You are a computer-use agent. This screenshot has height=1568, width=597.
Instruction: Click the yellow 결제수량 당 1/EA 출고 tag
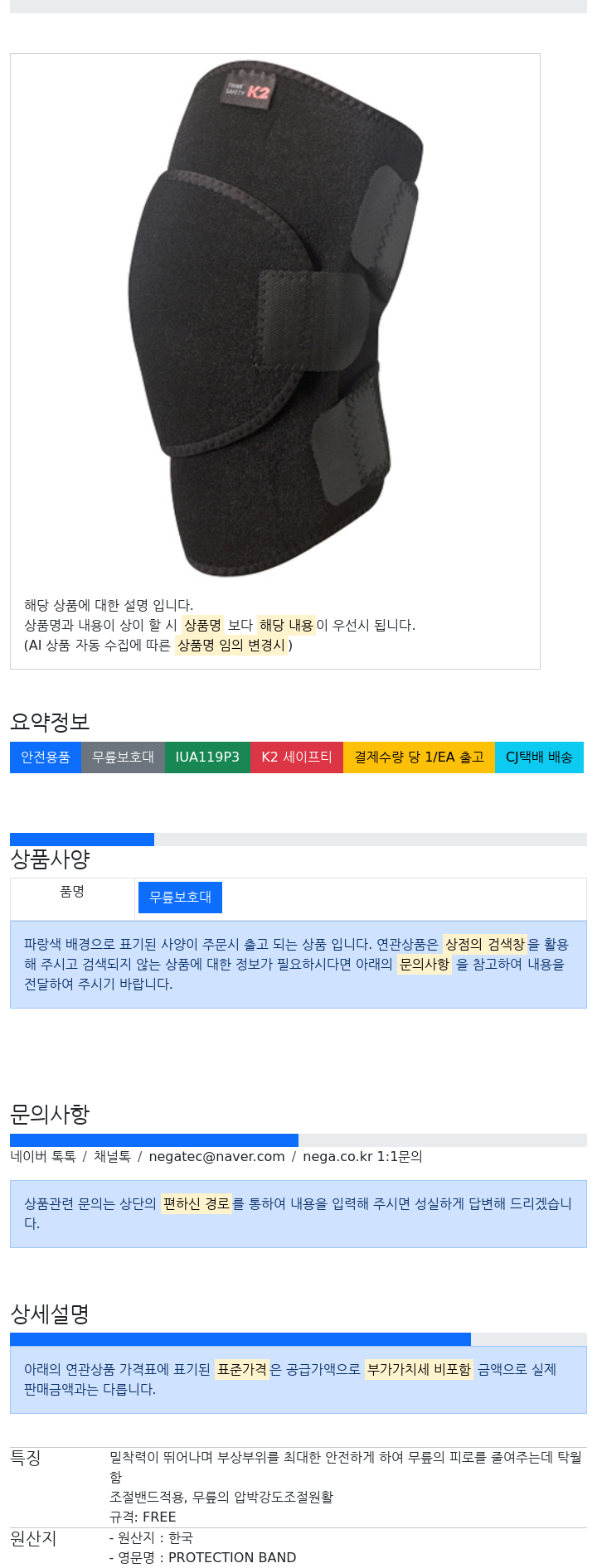coord(420,757)
